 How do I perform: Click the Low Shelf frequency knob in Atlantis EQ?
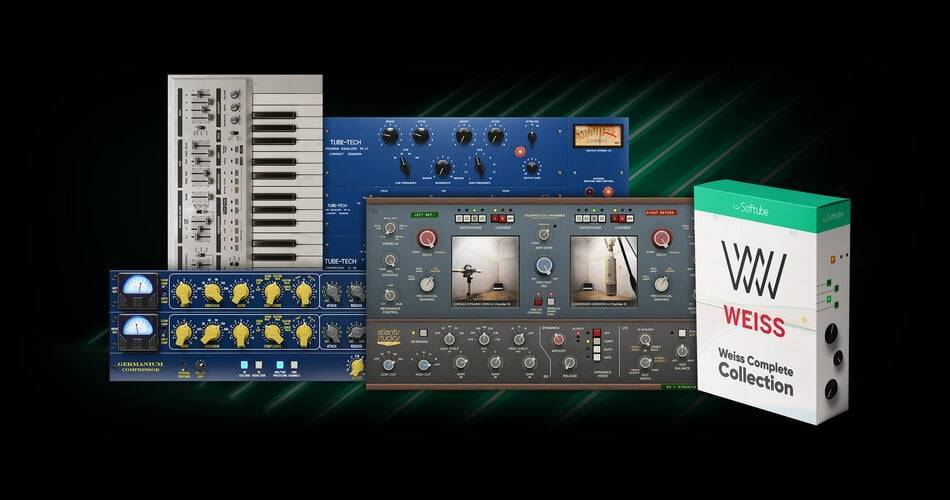(449, 339)
